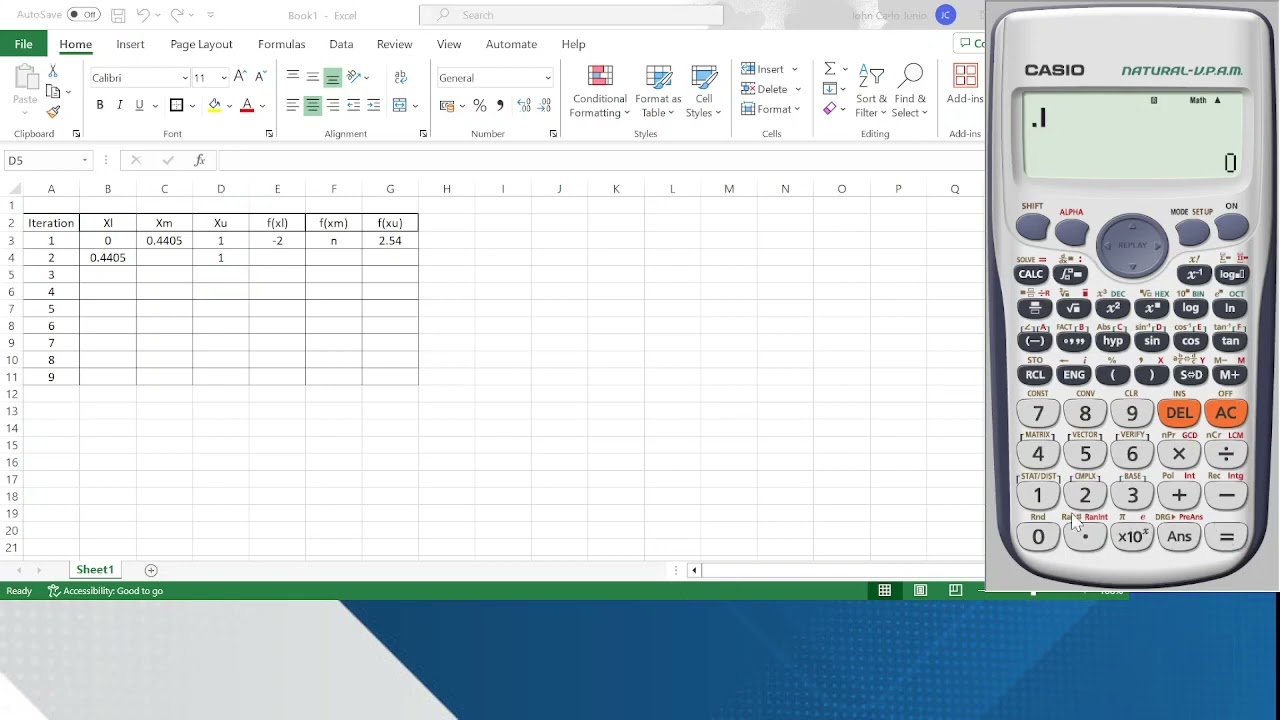
Task: Toggle the AutoSave switch
Action: coord(84,15)
